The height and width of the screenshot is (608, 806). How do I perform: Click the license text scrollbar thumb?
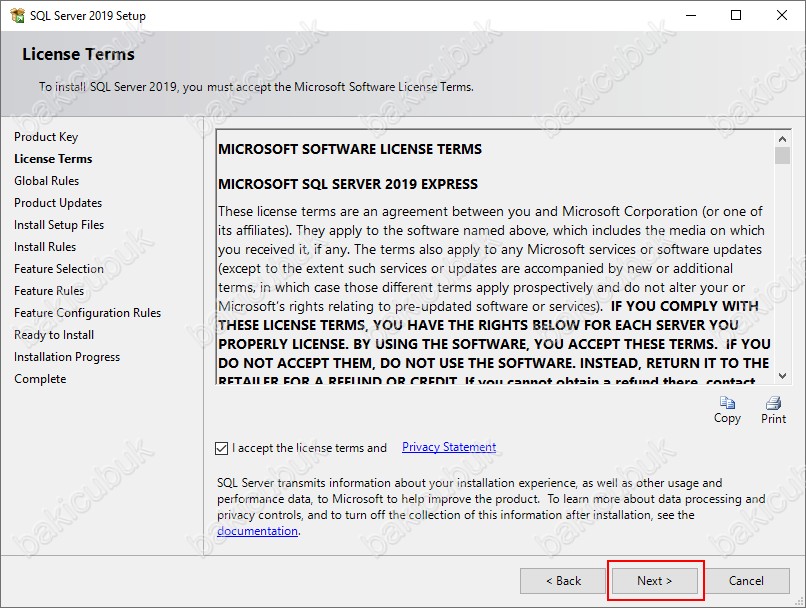coord(782,156)
